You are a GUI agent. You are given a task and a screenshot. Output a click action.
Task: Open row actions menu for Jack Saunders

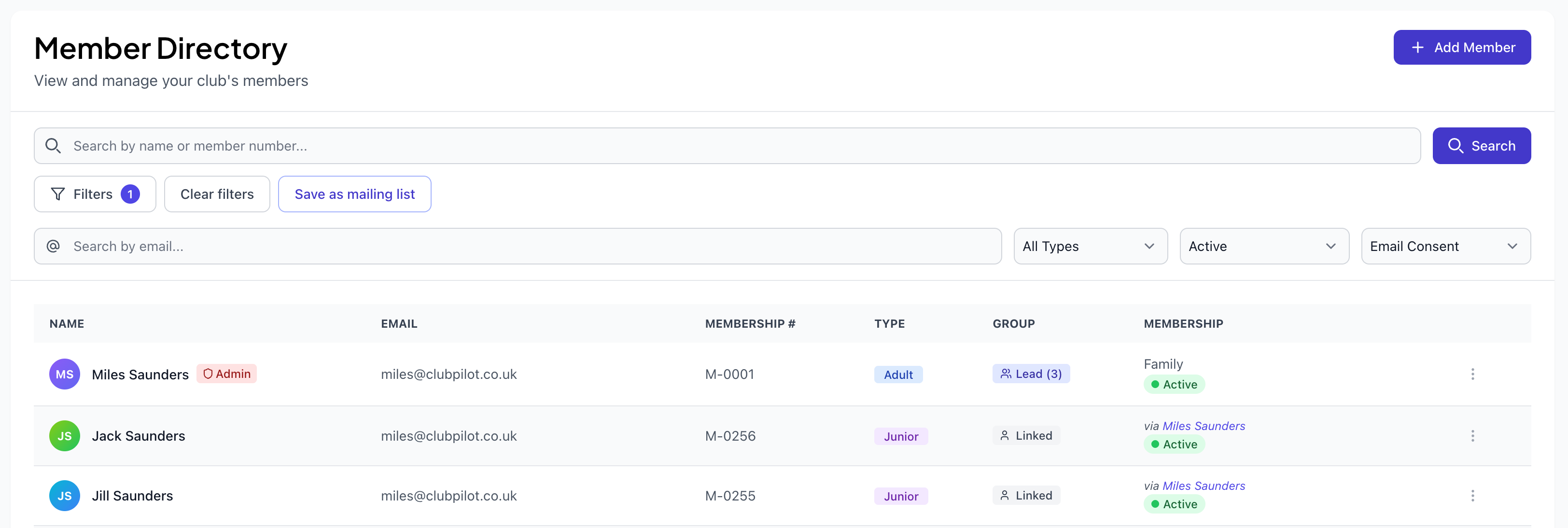(x=1472, y=436)
